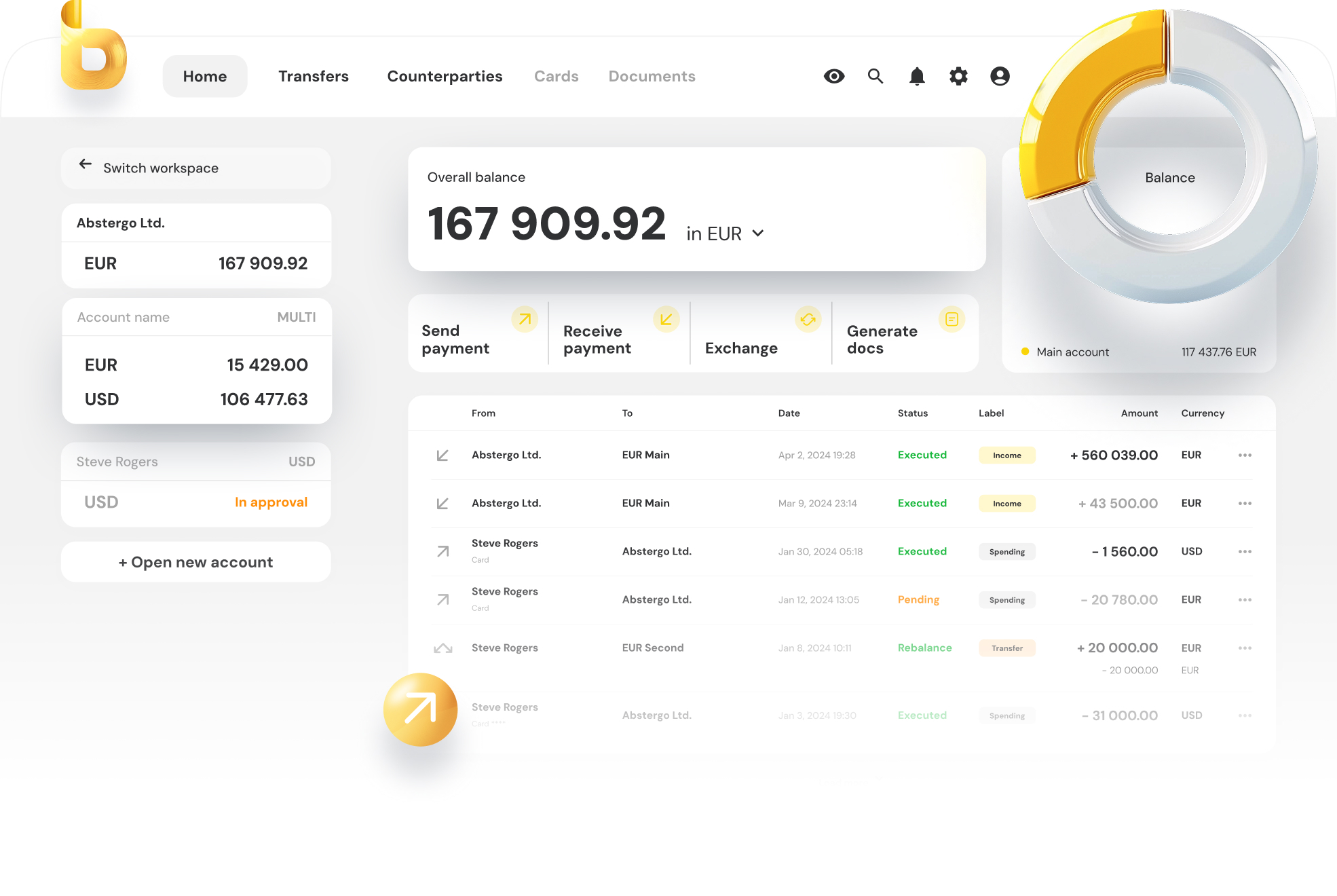Open the Counterparties section

(x=445, y=76)
